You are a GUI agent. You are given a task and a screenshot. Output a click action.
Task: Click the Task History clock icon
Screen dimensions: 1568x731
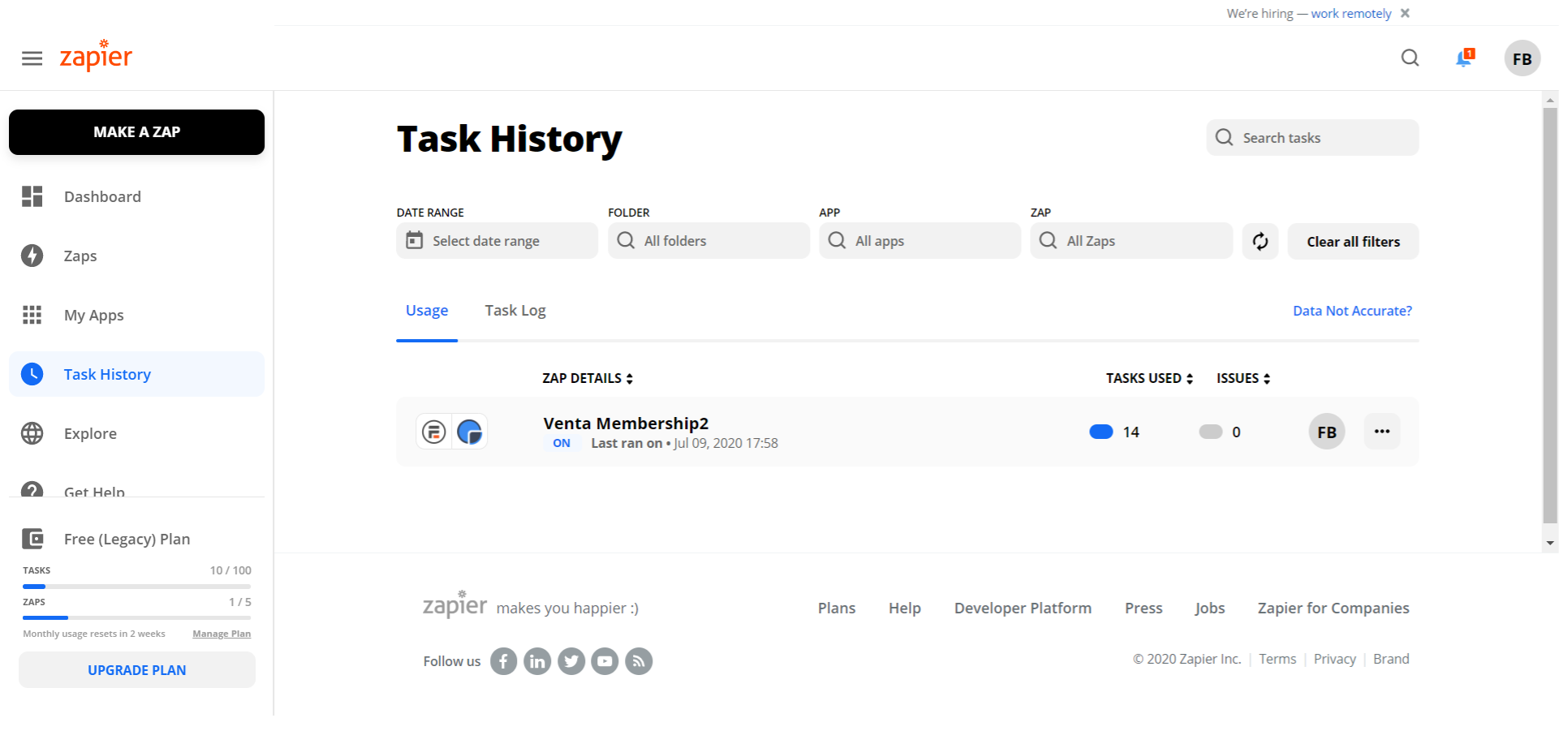point(32,374)
